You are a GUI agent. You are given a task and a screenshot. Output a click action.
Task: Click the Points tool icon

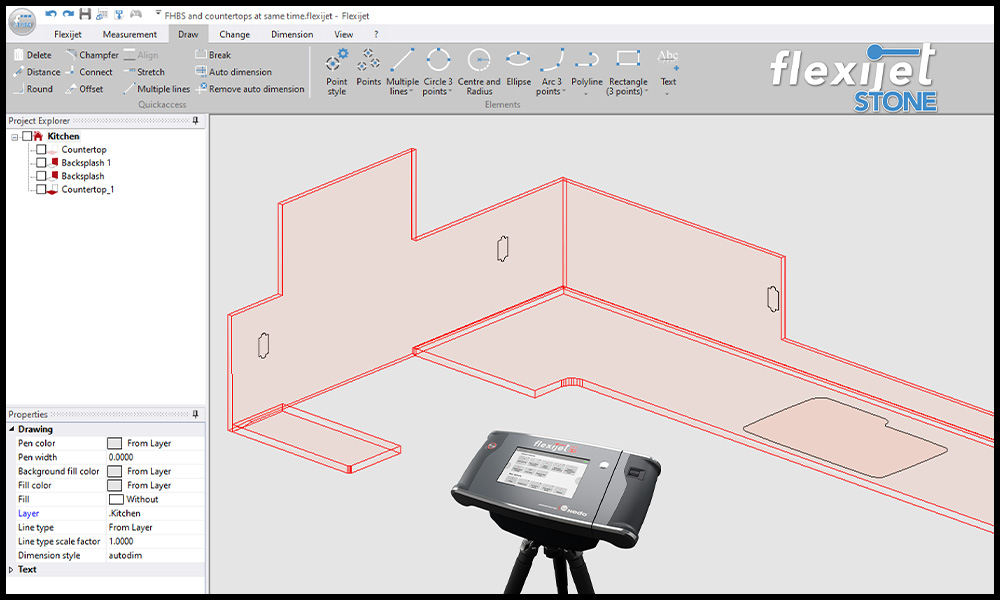369,66
